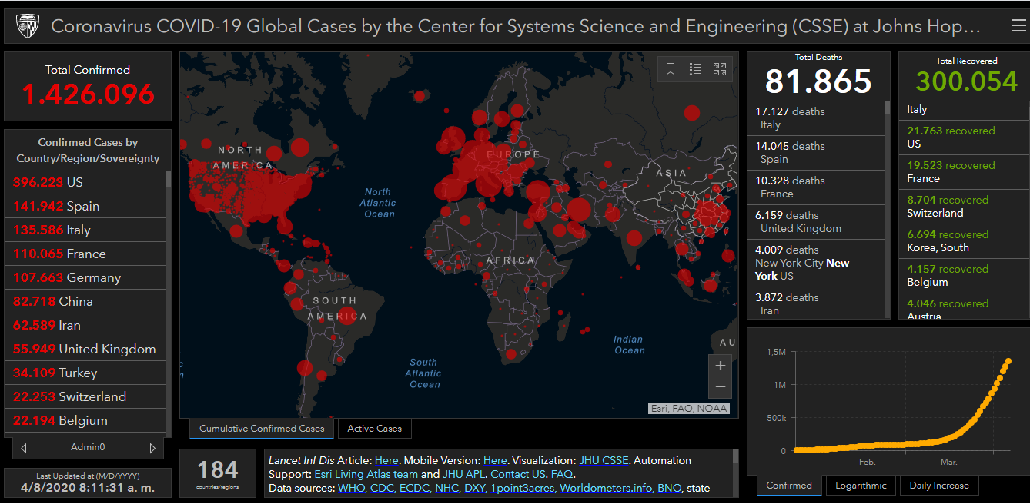Image resolution: width=1030 pixels, height=503 pixels.
Task: Click New York City 4.009 deaths entry
Action: (x=816, y=263)
